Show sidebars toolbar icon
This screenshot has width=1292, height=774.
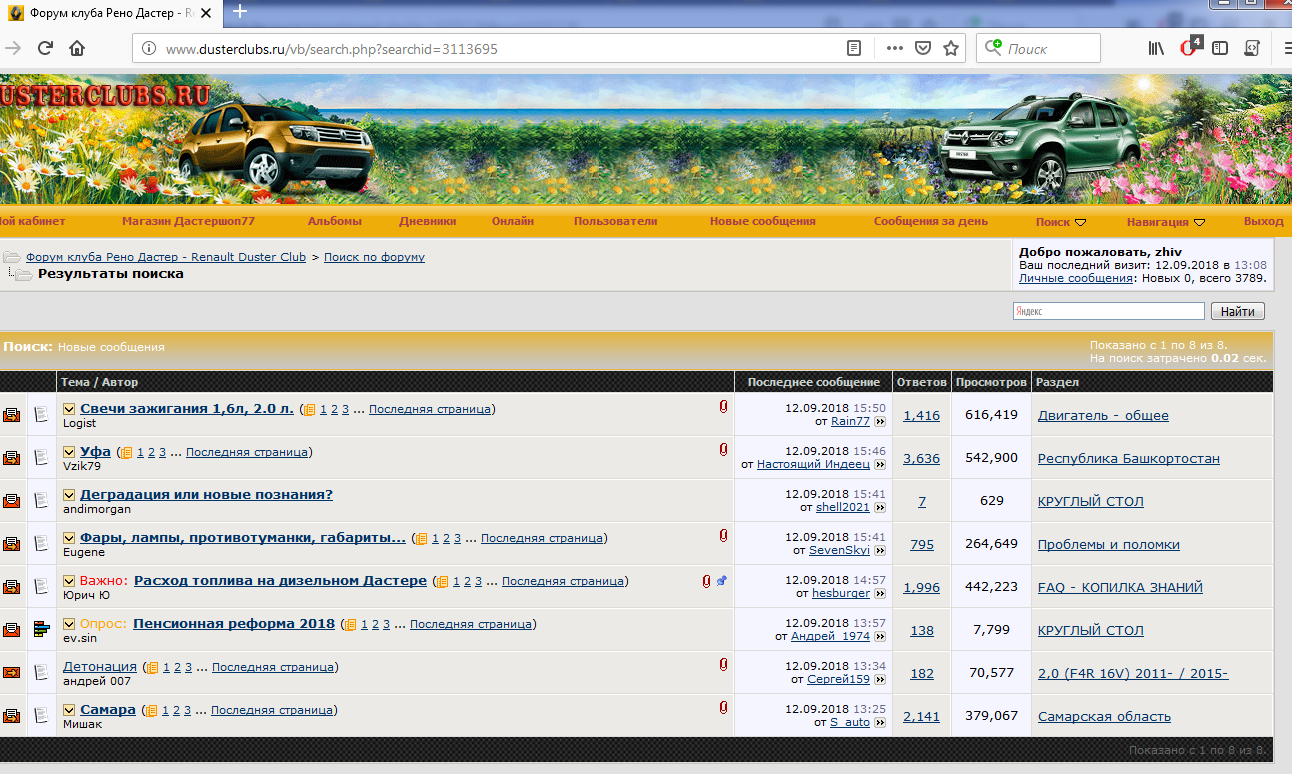point(1220,48)
